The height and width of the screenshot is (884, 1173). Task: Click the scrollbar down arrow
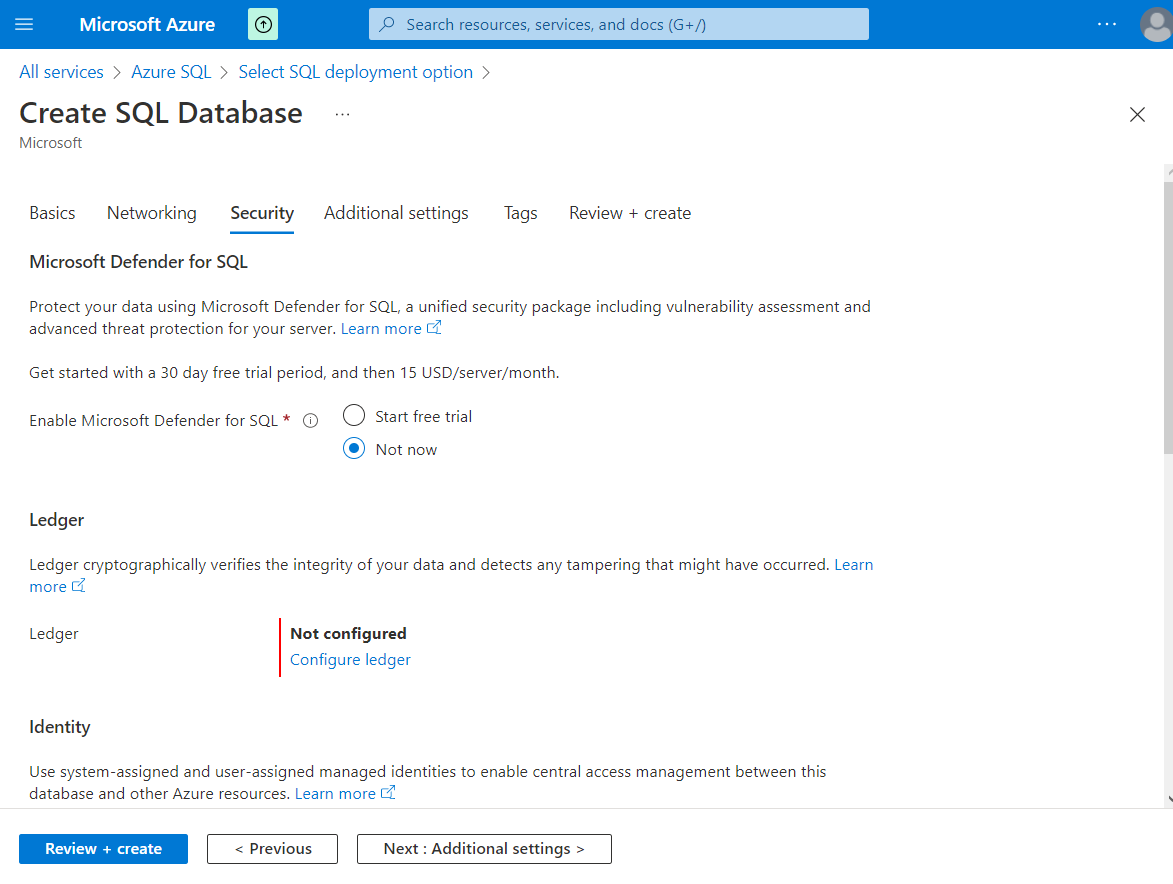[1169, 799]
